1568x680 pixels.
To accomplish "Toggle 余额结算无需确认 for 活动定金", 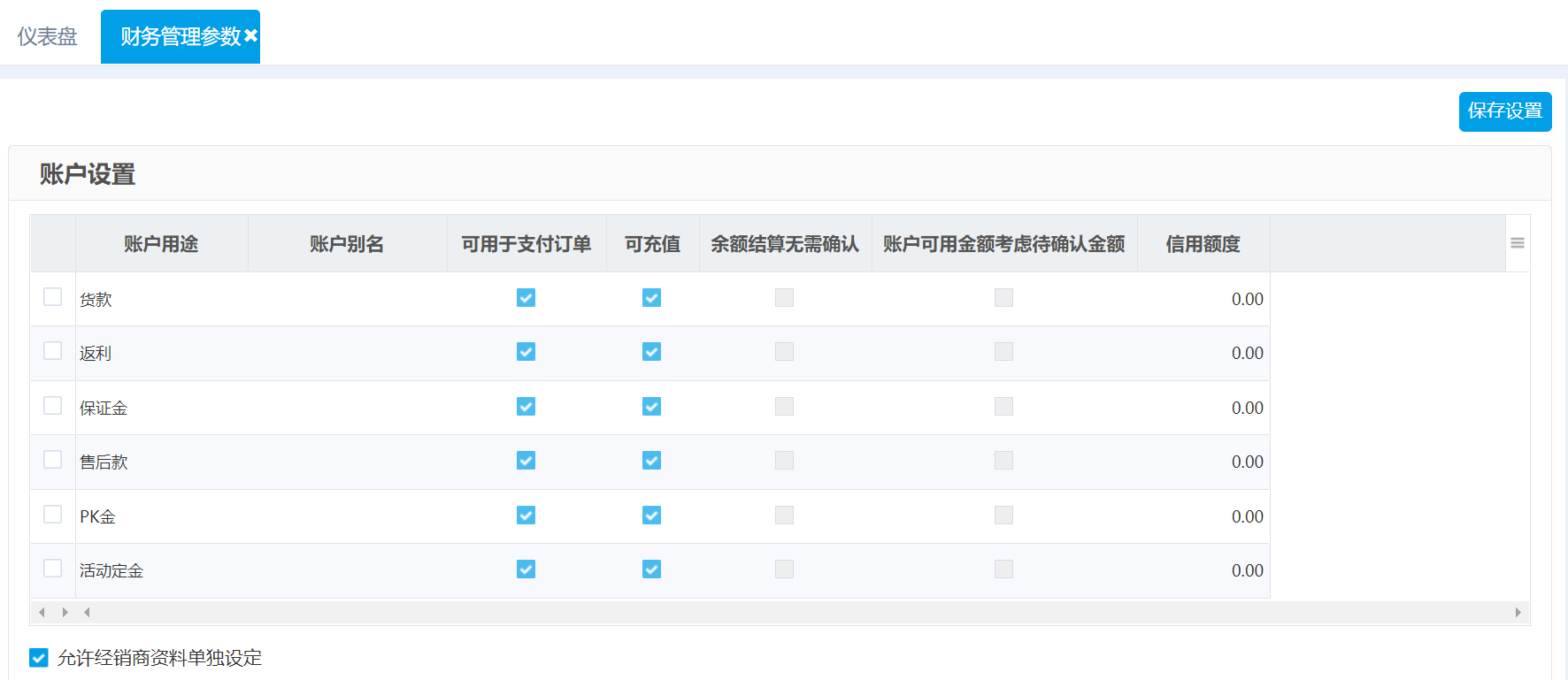I will [785, 569].
